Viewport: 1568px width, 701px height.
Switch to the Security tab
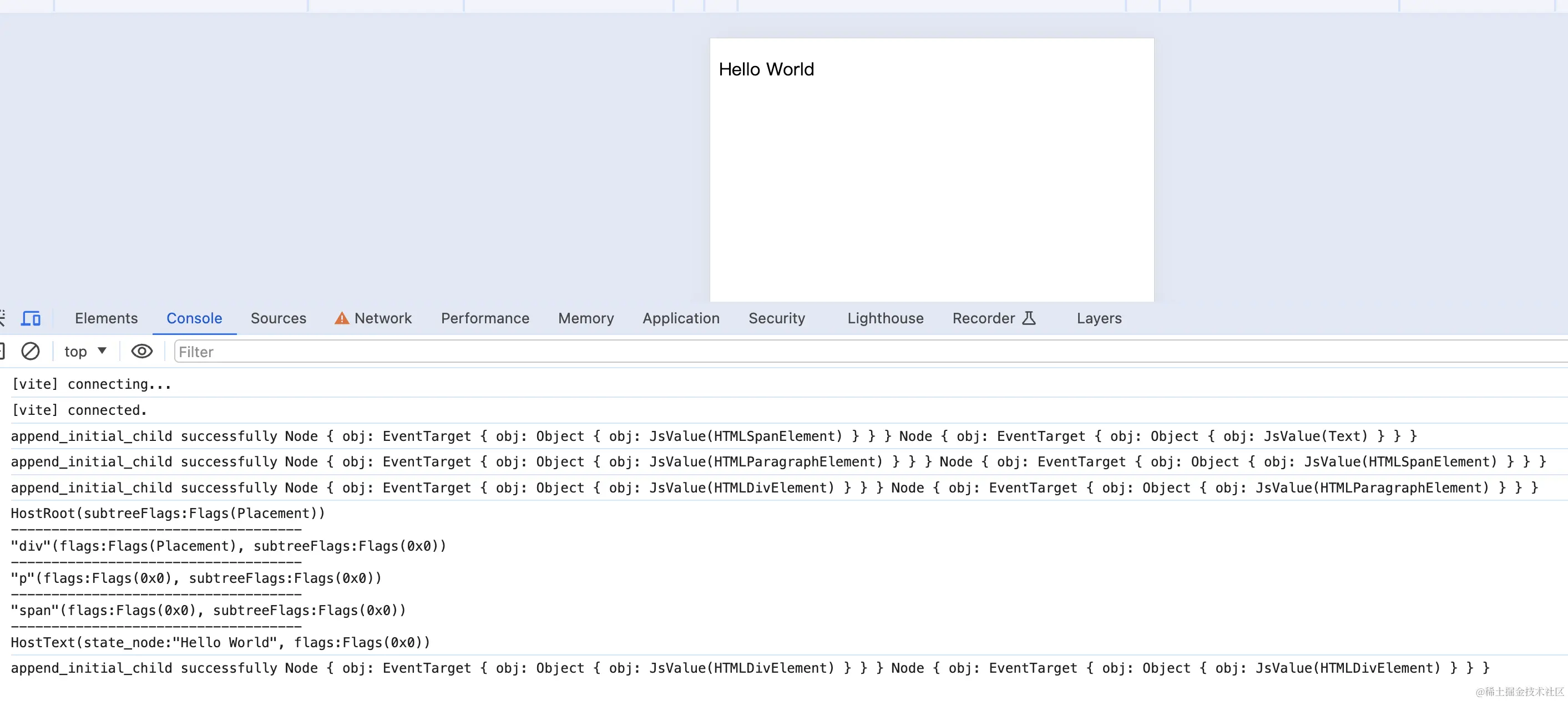coord(776,318)
